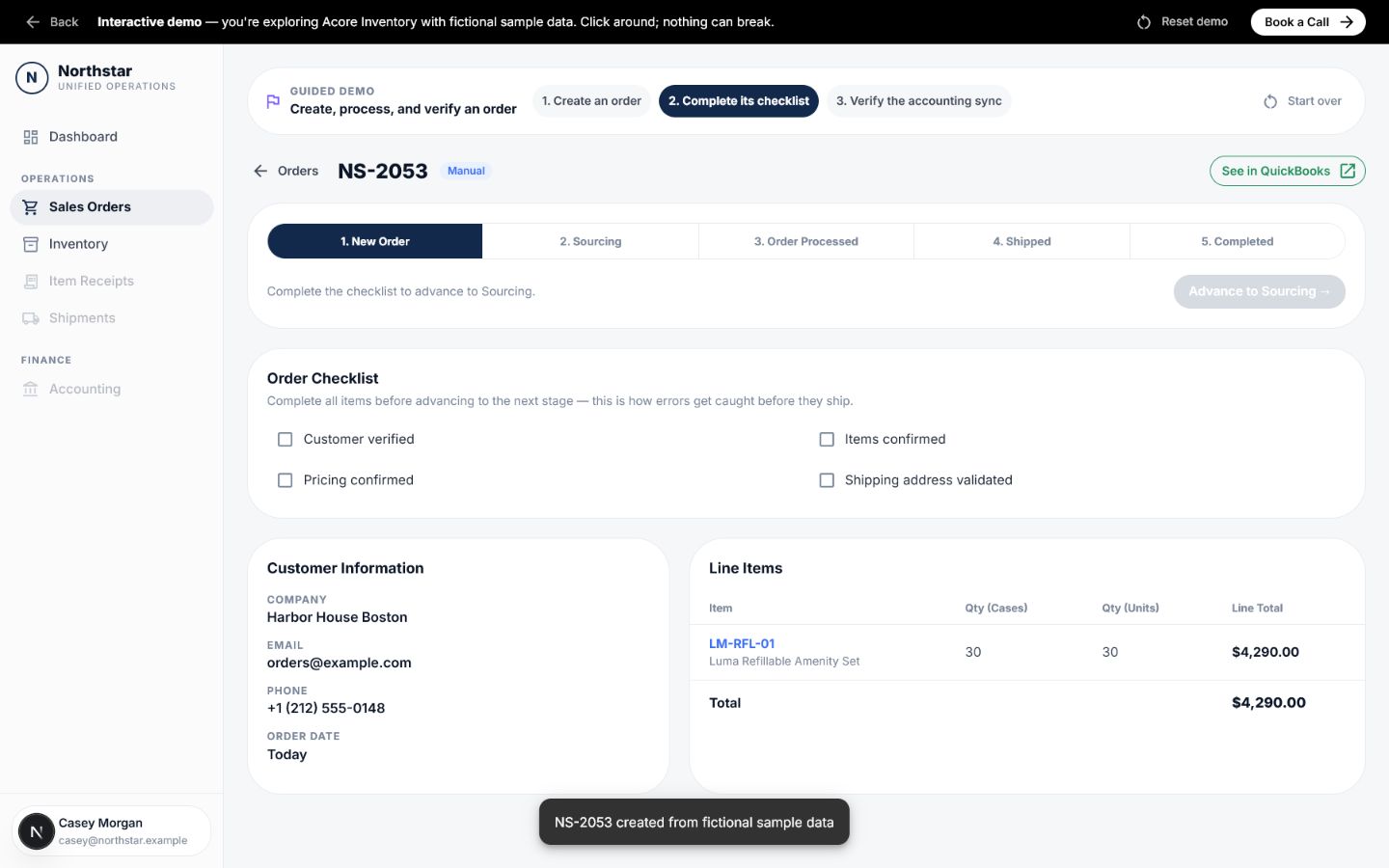1389x868 pixels.
Task: Click the line total $4,290.00 in the item row
Action: (x=1266, y=652)
